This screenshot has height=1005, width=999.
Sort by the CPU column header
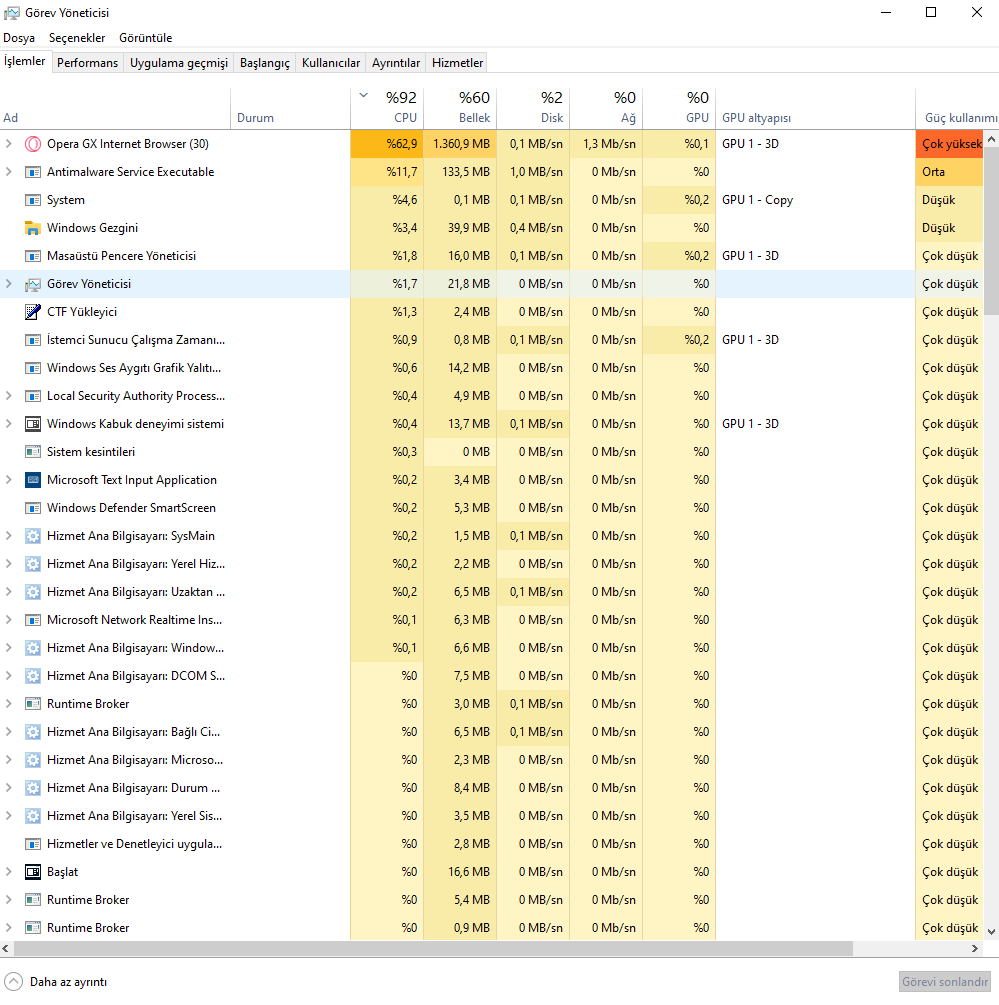coord(387,108)
